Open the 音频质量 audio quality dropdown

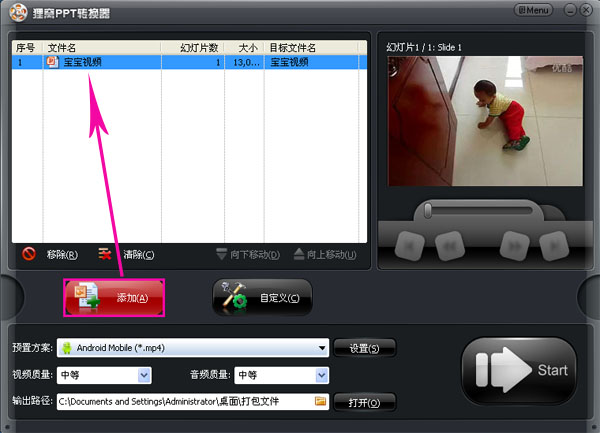point(282,375)
